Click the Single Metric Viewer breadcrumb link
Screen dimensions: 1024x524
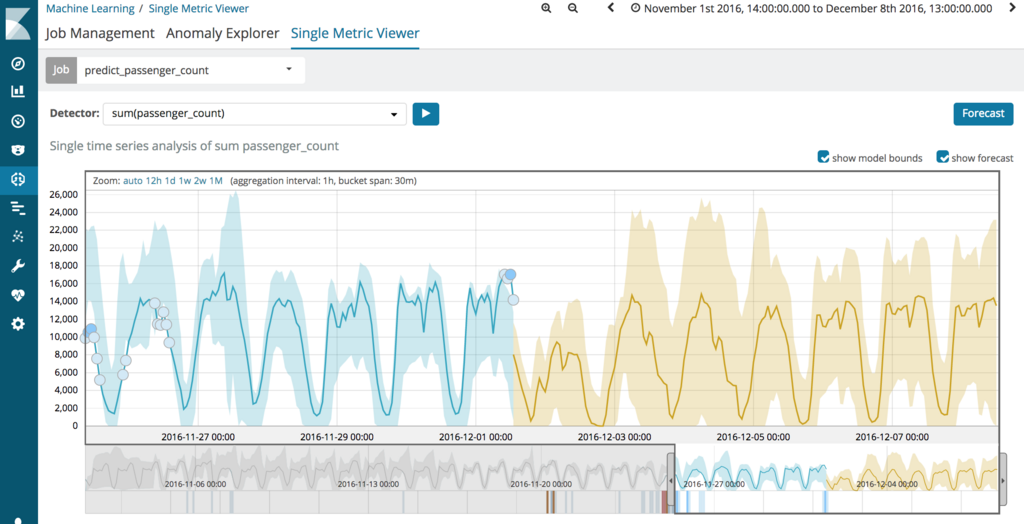click(x=199, y=8)
